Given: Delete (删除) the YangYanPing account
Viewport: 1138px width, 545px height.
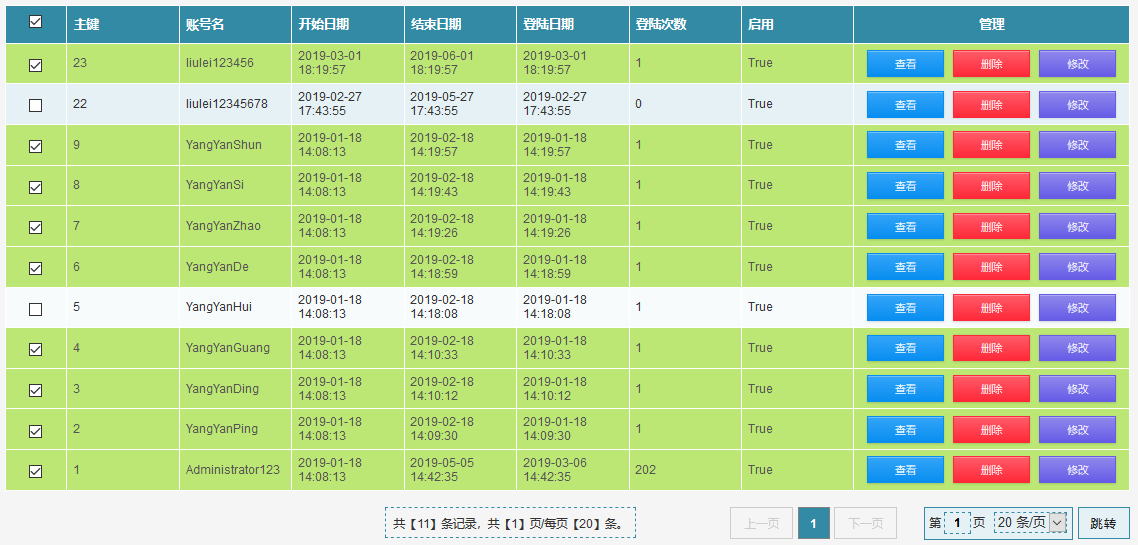Looking at the screenshot, I should tap(991, 430).
